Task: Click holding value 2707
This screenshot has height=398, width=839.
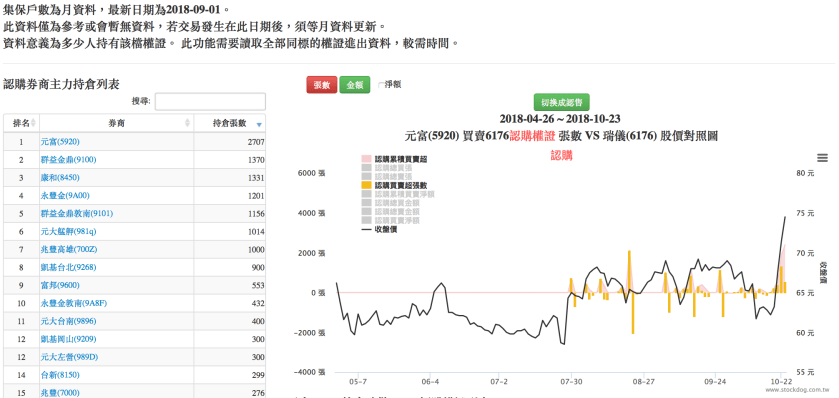Action: click(x=256, y=142)
